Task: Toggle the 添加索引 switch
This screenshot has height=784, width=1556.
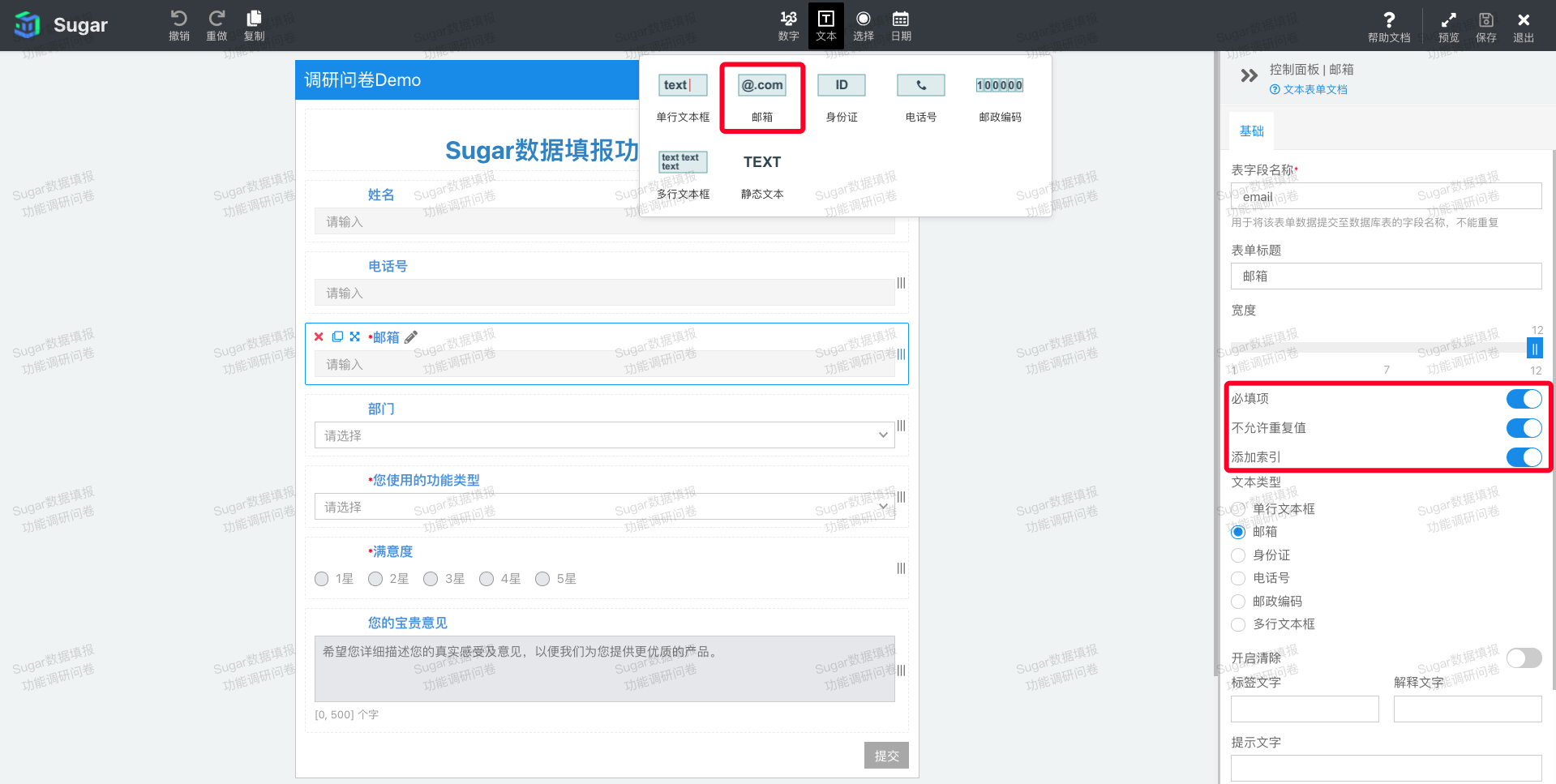Action: point(1524,457)
